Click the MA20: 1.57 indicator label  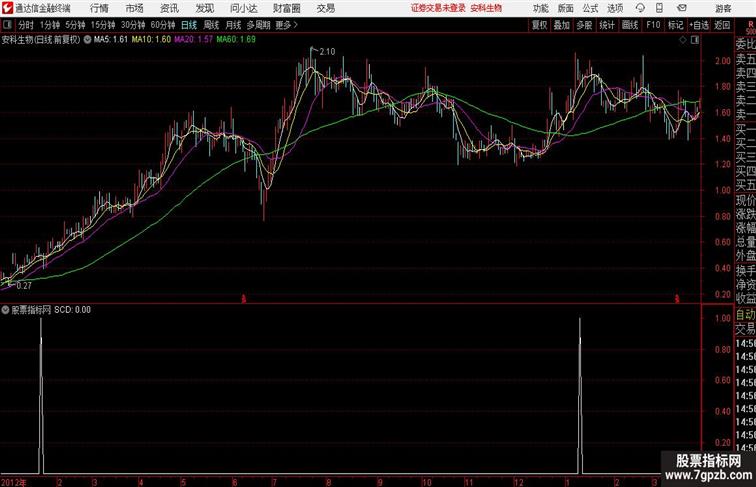pos(193,40)
